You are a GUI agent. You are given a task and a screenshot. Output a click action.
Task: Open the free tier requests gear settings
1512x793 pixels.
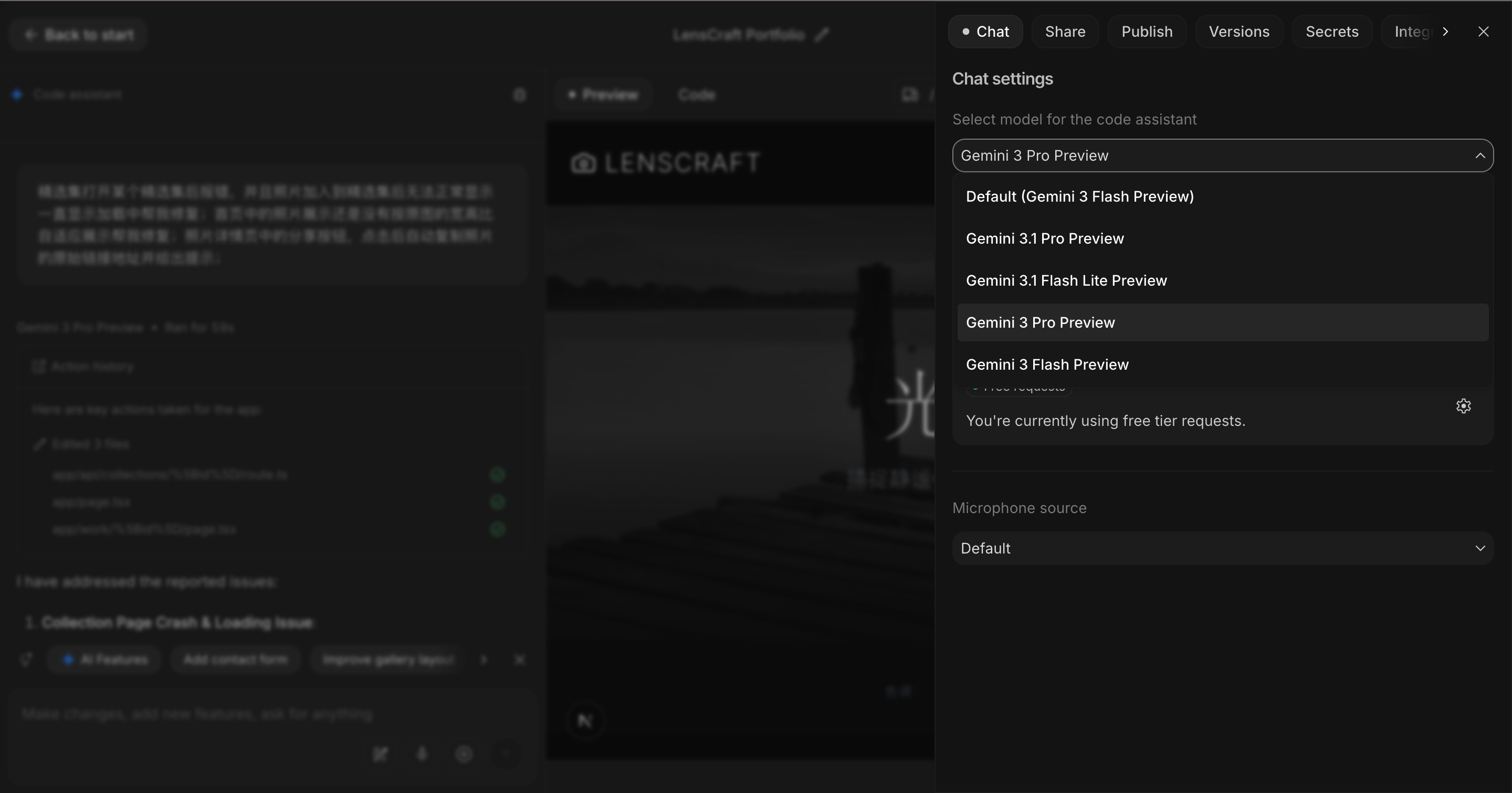(x=1463, y=406)
